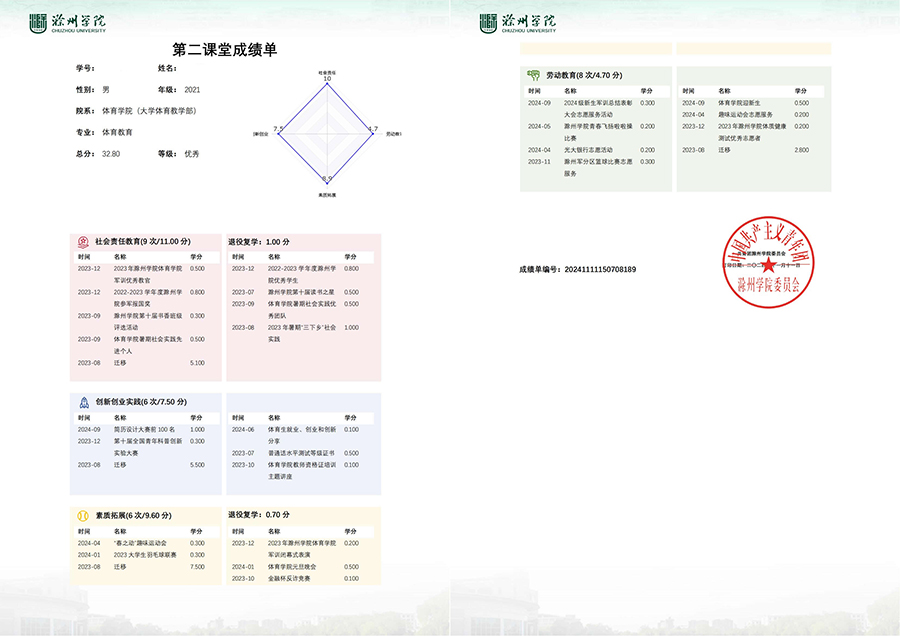Screen dimensions: 900x636
Task: Click the gender value 男
Action: pos(106,90)
